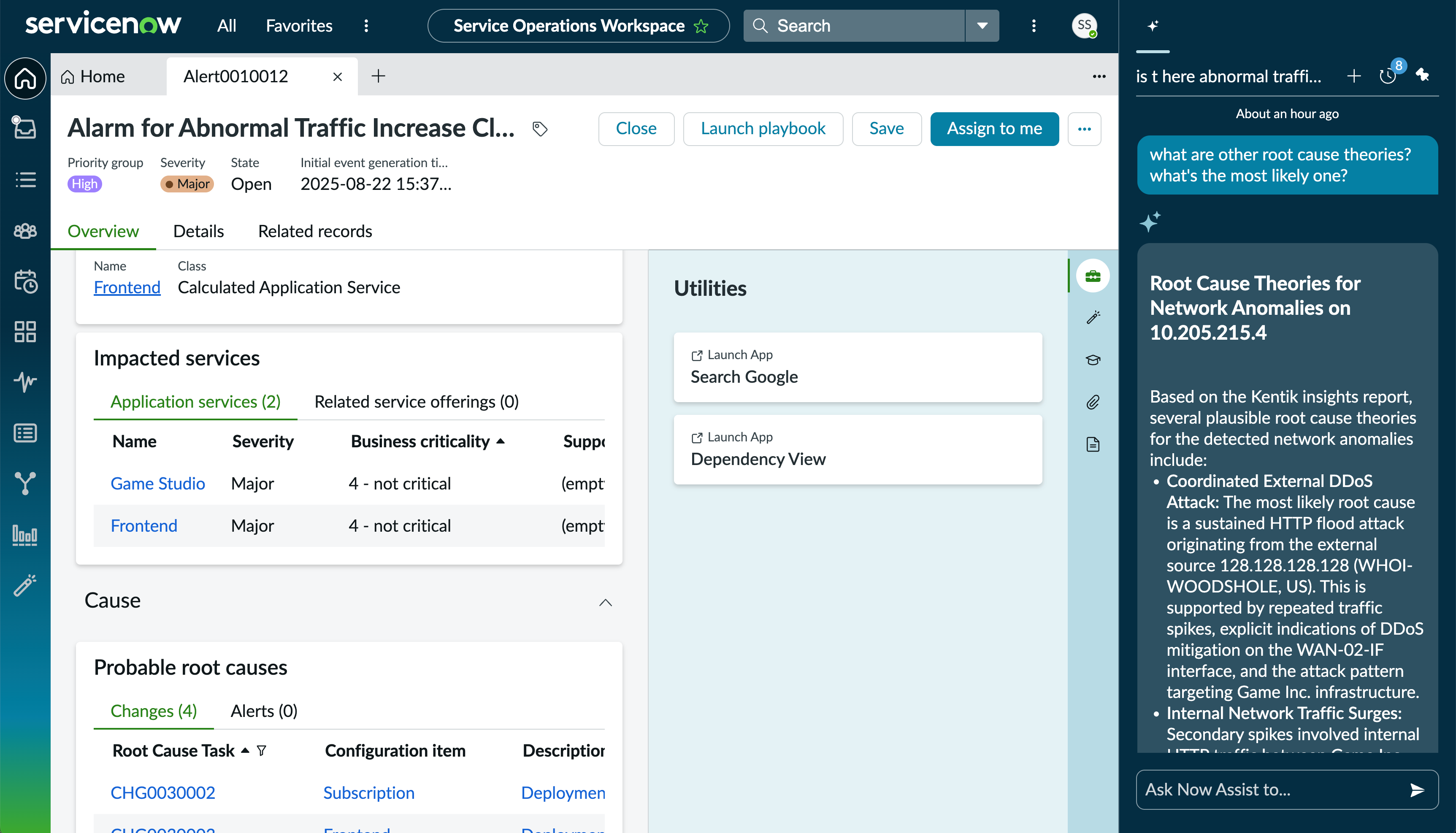Screen dimensions: 1456x833
Task: Open the attachments paperclip icon
Action: point(1093,402)
